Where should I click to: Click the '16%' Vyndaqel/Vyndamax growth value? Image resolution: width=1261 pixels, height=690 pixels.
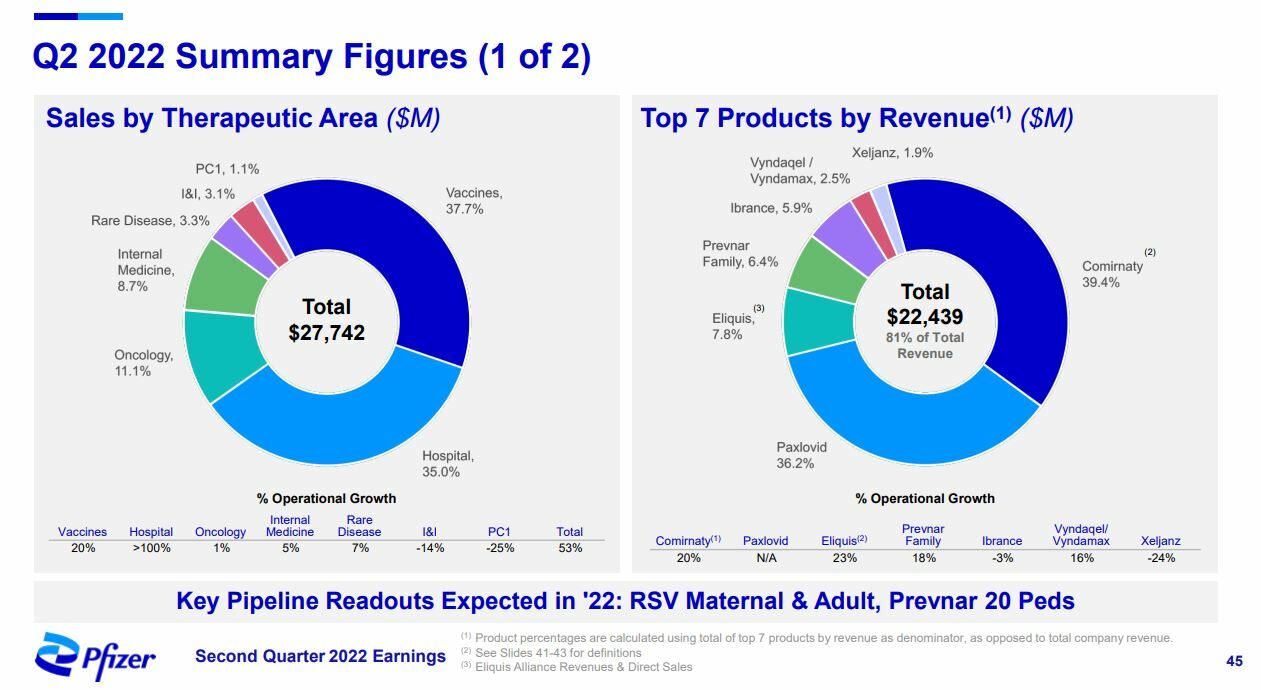pos(1082,558)
